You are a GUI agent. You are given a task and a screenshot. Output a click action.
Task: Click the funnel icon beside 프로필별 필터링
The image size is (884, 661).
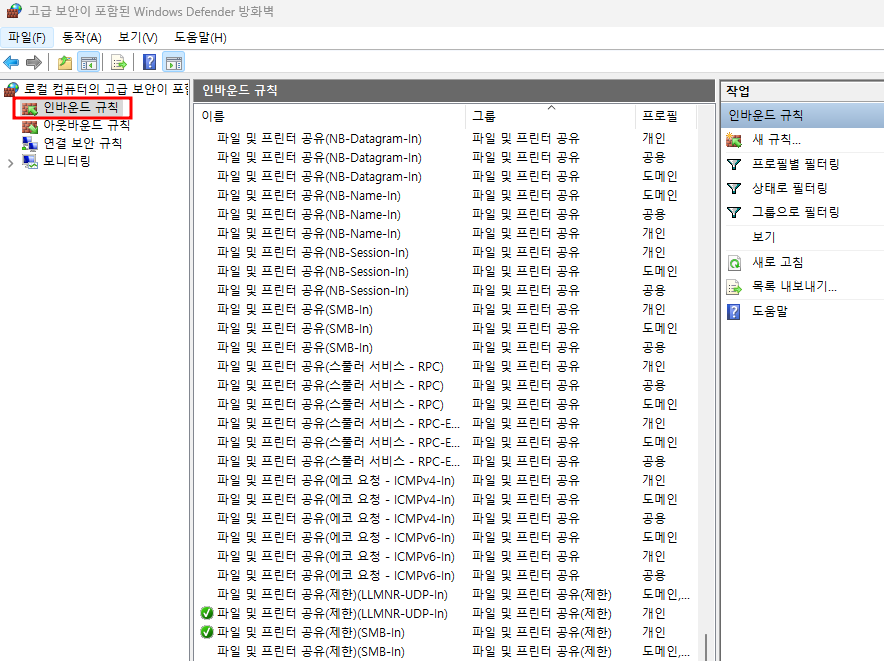click(x=734, y=164)
